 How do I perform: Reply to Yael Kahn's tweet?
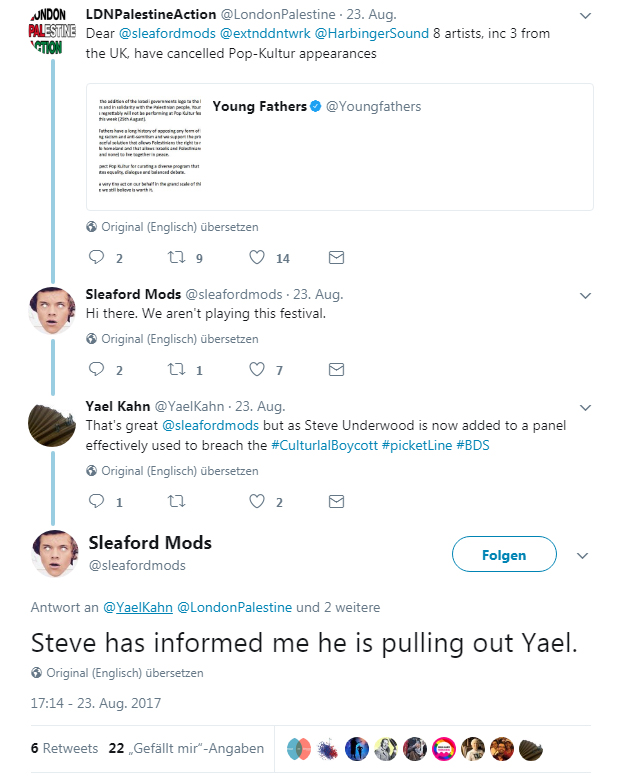97,501
